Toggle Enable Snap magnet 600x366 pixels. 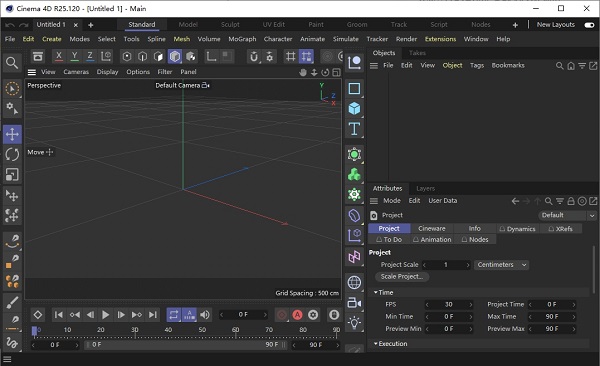click(x=254, y=57)
